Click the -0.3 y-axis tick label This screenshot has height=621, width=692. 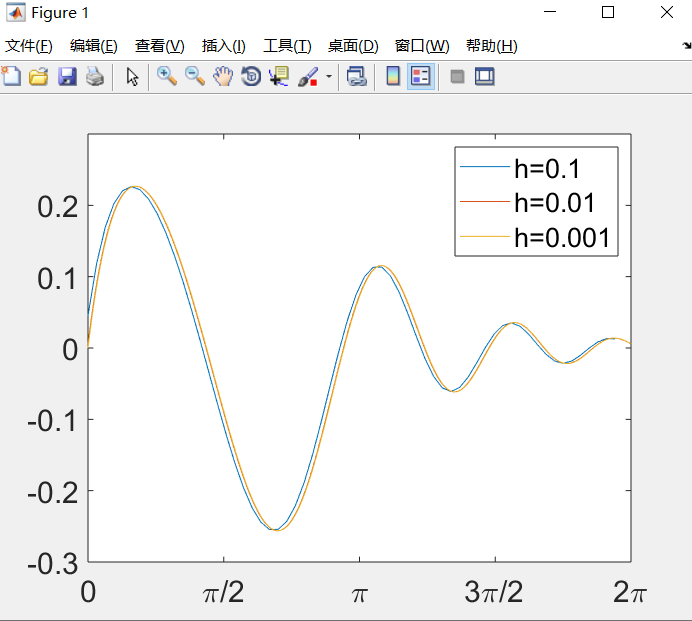click(x=53, y=564)
